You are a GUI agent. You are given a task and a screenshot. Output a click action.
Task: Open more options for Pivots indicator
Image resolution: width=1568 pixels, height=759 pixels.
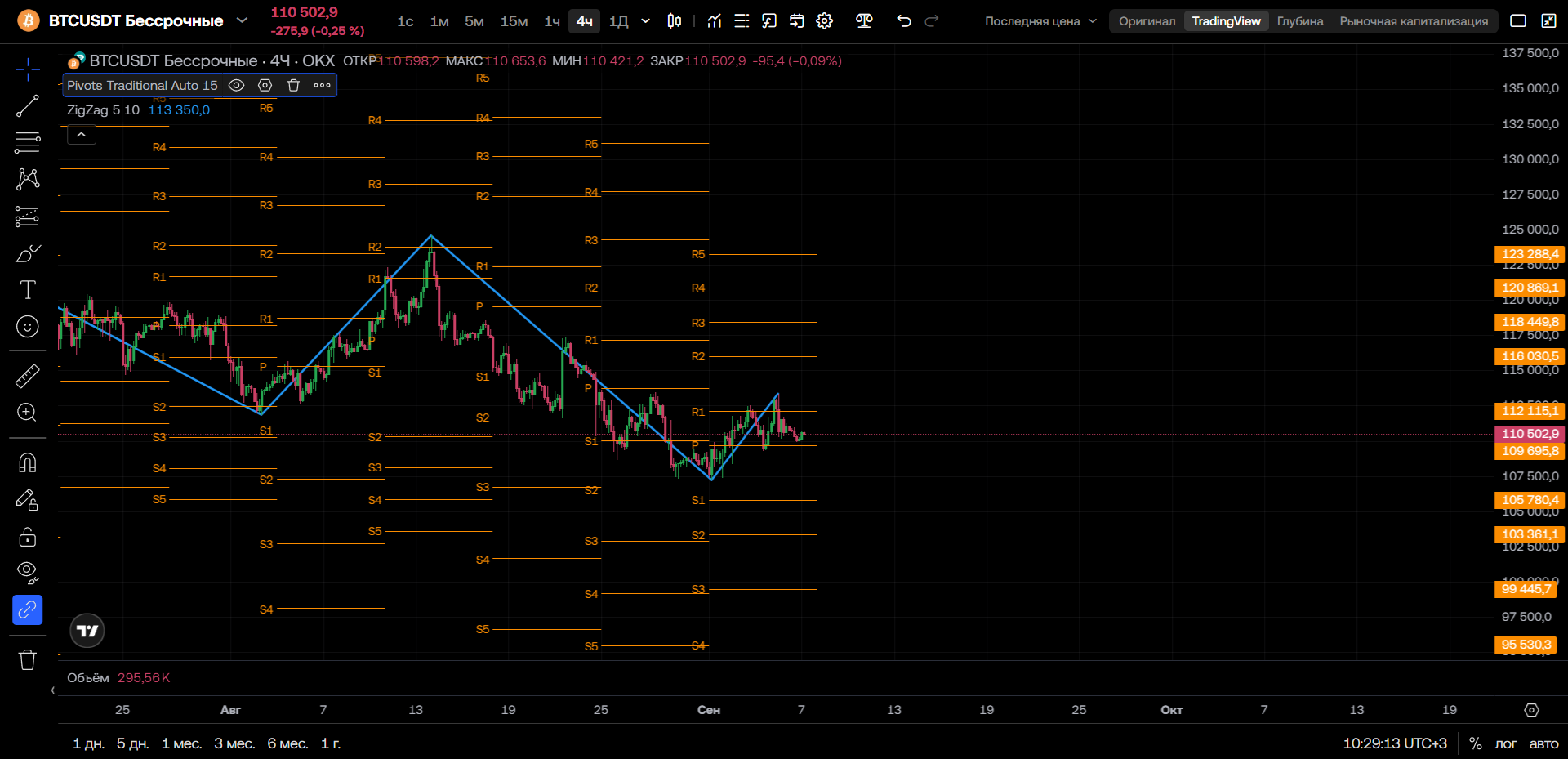323,85
